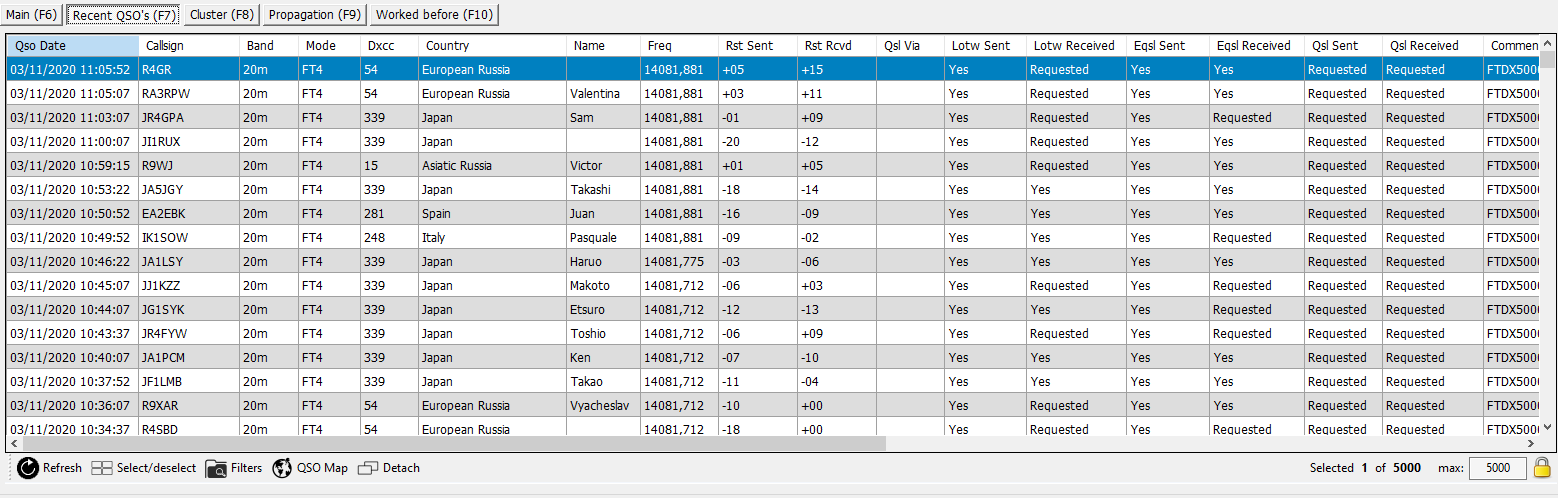Select callsign R9XAR
The image size is (1558, 498).
click(162, 406)
